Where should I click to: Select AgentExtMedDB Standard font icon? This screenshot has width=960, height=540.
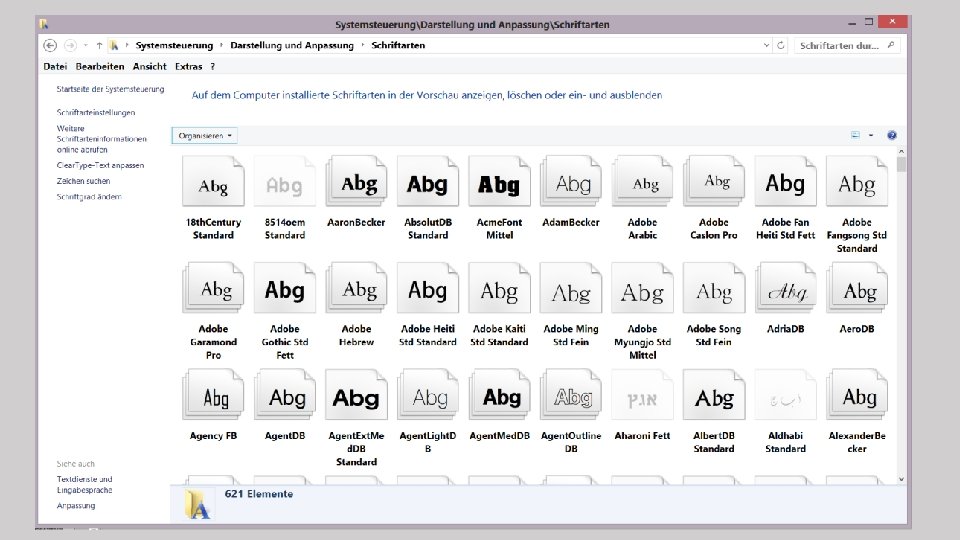pos(356,395)
